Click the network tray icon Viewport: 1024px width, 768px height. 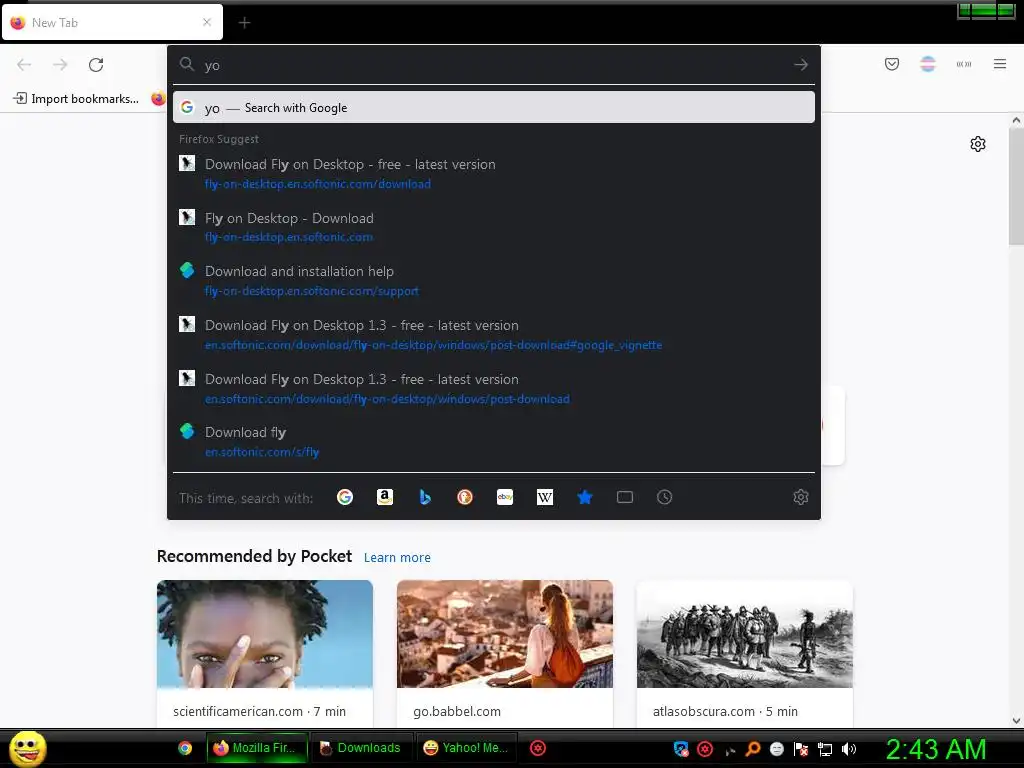pos(825,749)
